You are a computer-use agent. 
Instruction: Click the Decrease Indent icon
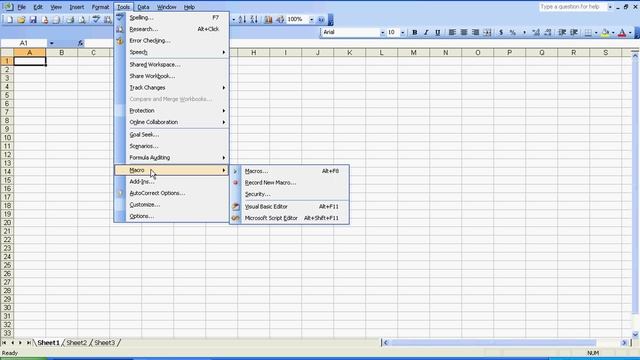click(562, 32)
